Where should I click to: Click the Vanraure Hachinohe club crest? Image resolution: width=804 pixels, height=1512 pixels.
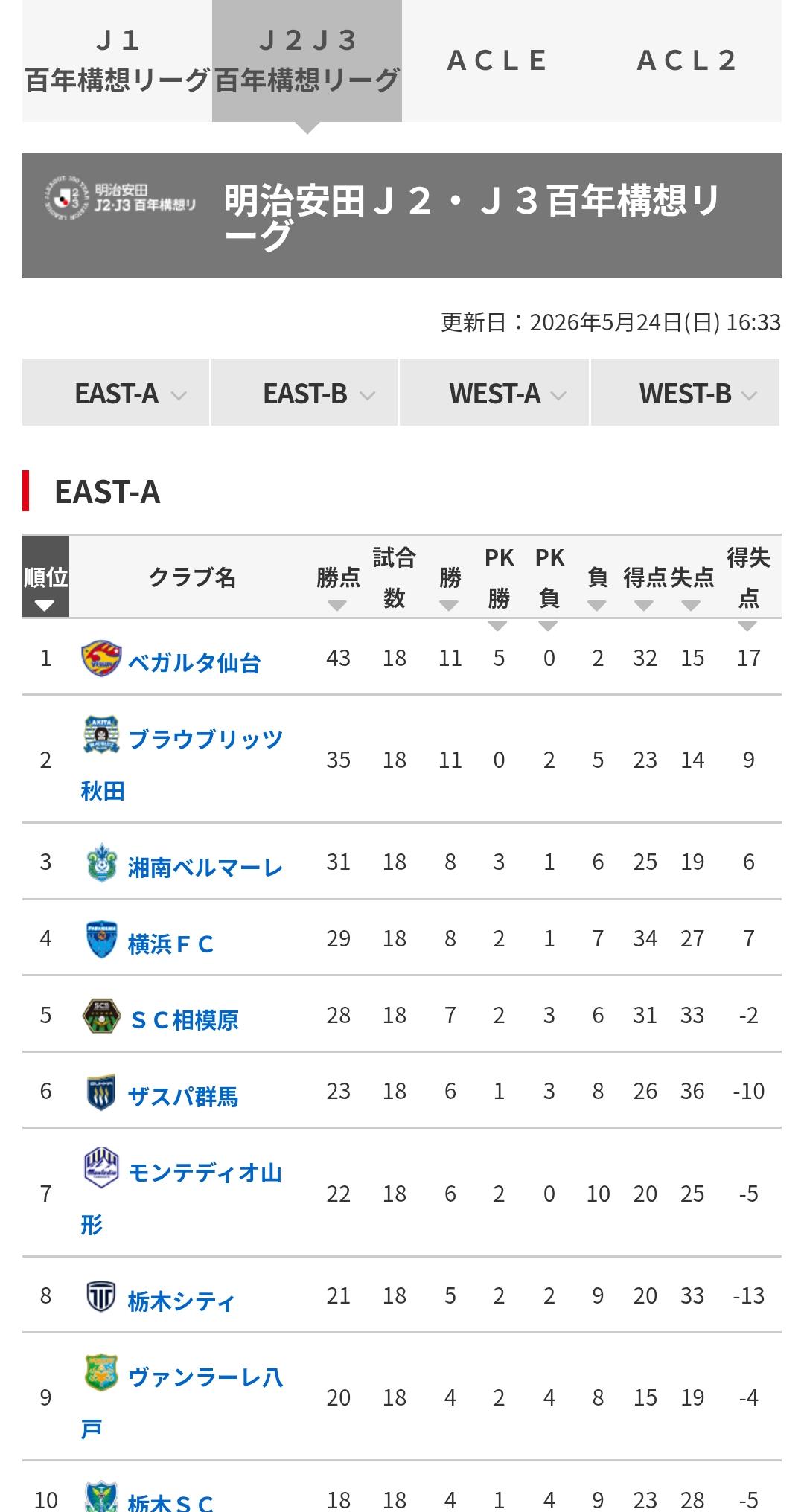point(100,1374)
